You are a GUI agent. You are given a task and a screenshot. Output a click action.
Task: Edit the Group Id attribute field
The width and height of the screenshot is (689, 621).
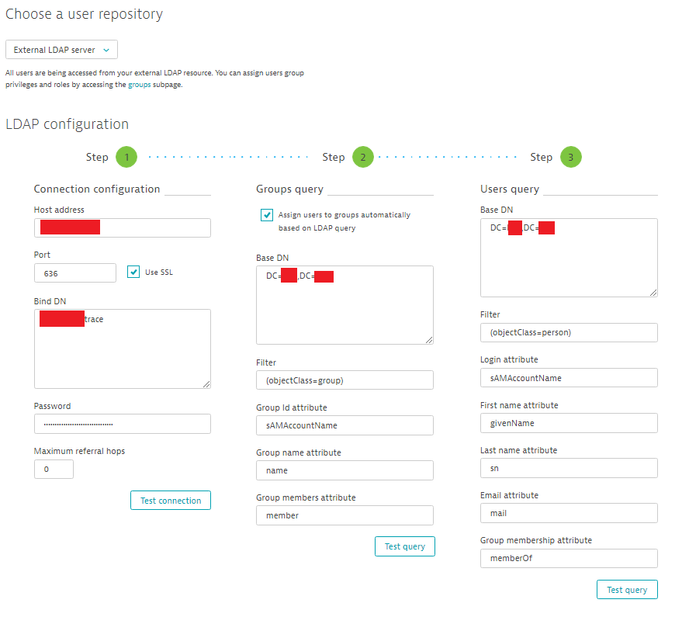click(x=344, y=425)
